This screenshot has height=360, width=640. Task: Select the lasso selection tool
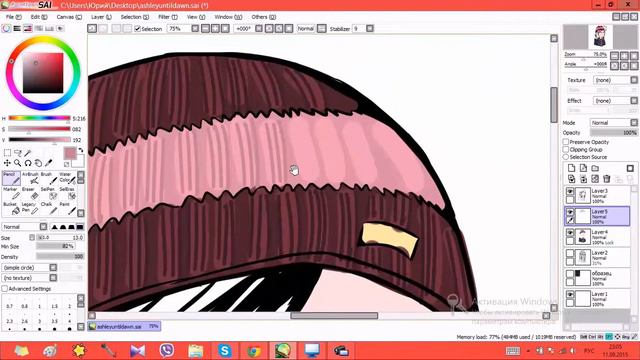[18, 153]
